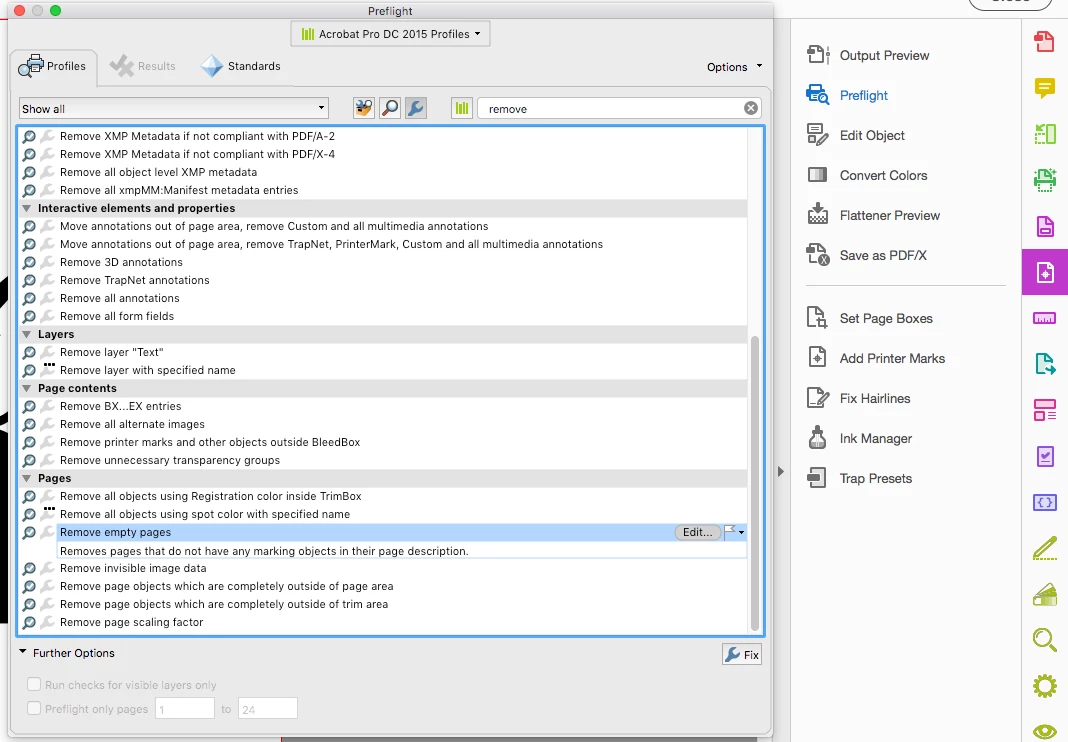The height and width of the screenshot is (742, 1068).
Task: Click the green magnifier icon in the tools strip
Action: pyautogui.click(x=1045, y=639)
